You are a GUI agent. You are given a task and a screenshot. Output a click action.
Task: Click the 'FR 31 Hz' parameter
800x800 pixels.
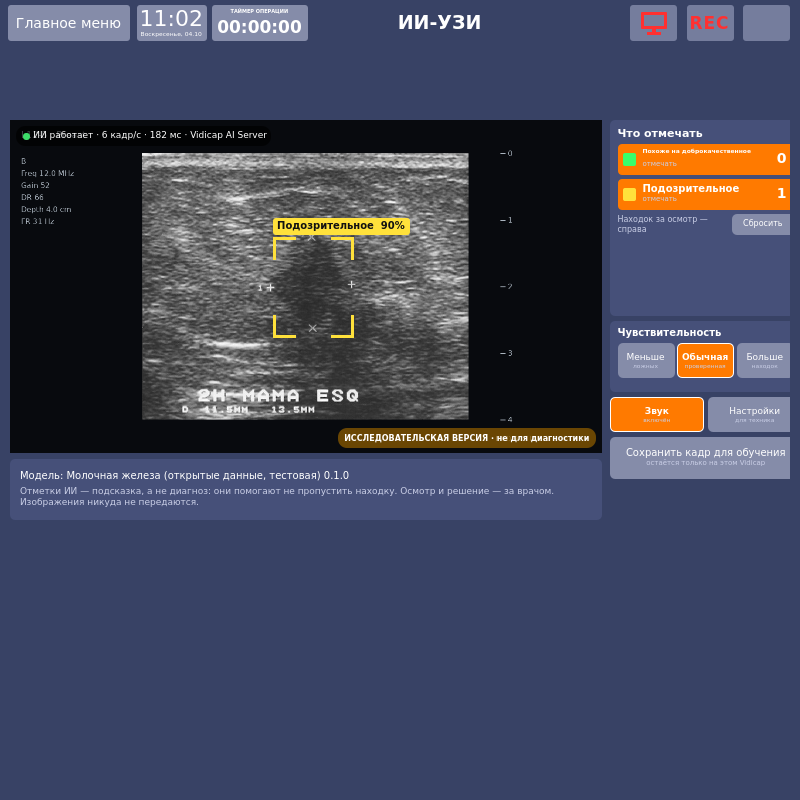point(38,221)
